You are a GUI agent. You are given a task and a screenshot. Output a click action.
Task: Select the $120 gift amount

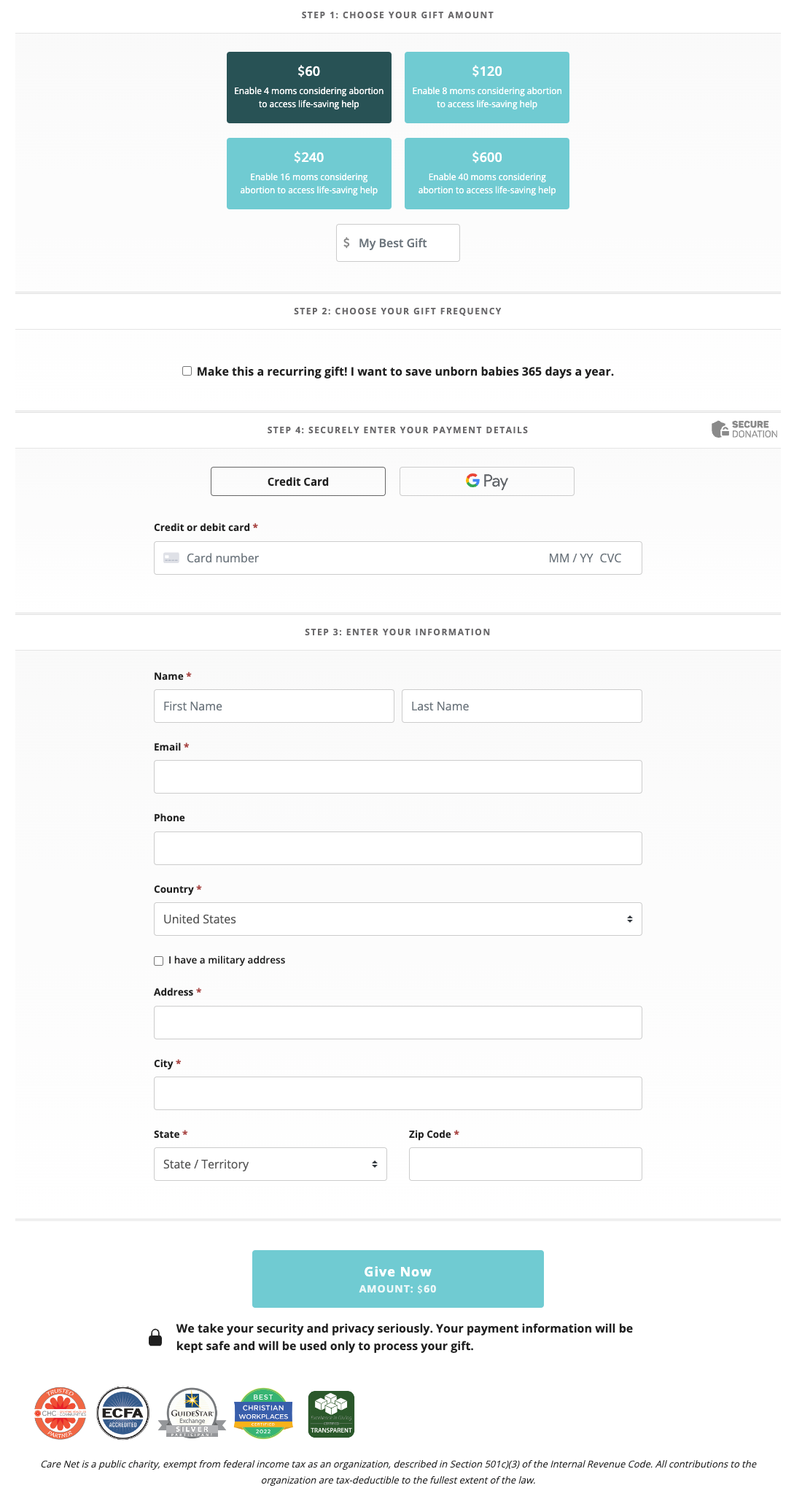[486, 88]
